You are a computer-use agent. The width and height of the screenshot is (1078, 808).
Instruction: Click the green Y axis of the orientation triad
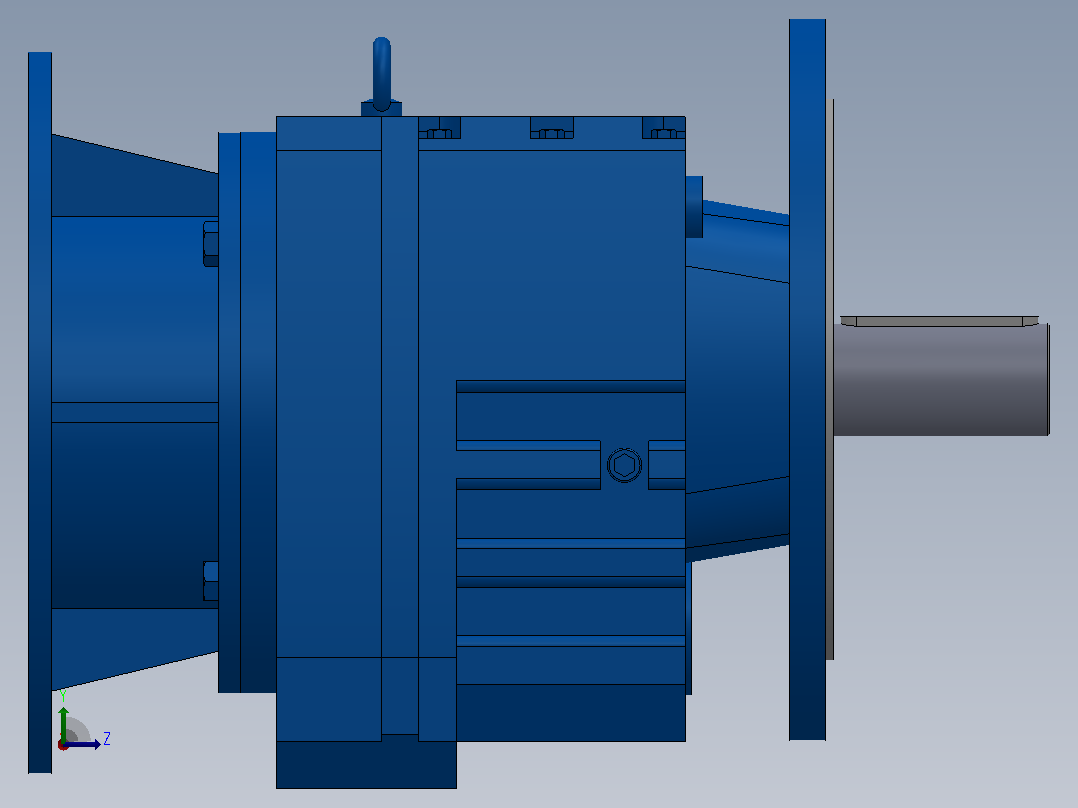click(63, 725)
